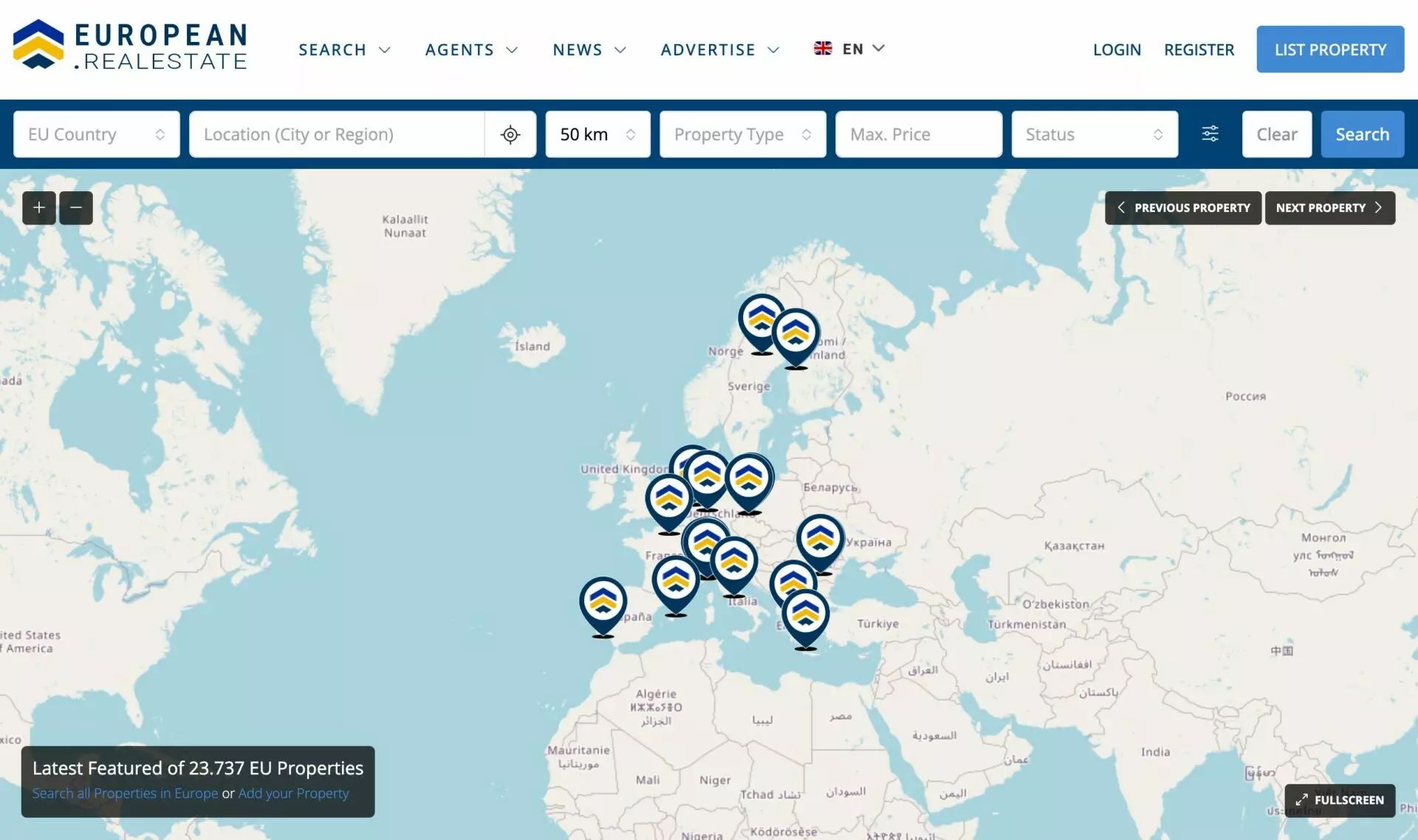Open advanced filters sliders icon
1418x840 pixels.
point(1210,134)
